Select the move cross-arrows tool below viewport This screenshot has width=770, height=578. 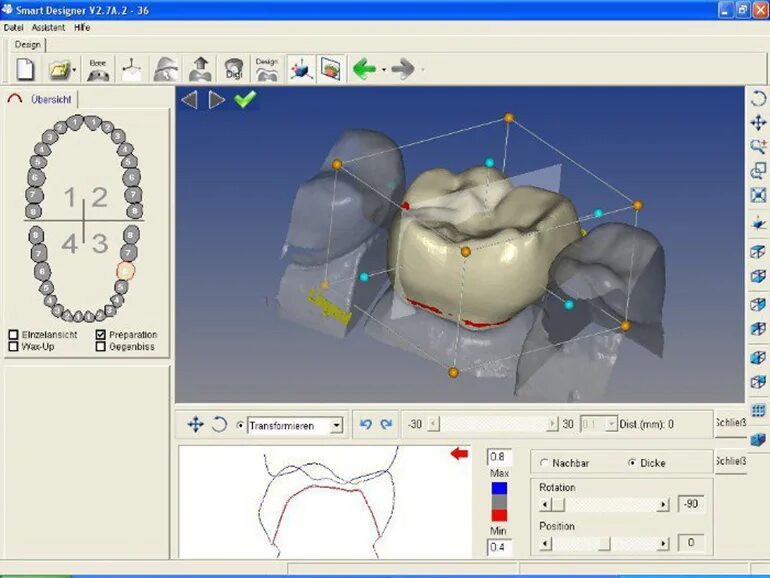pyautogui.click(x=195, y=424)
